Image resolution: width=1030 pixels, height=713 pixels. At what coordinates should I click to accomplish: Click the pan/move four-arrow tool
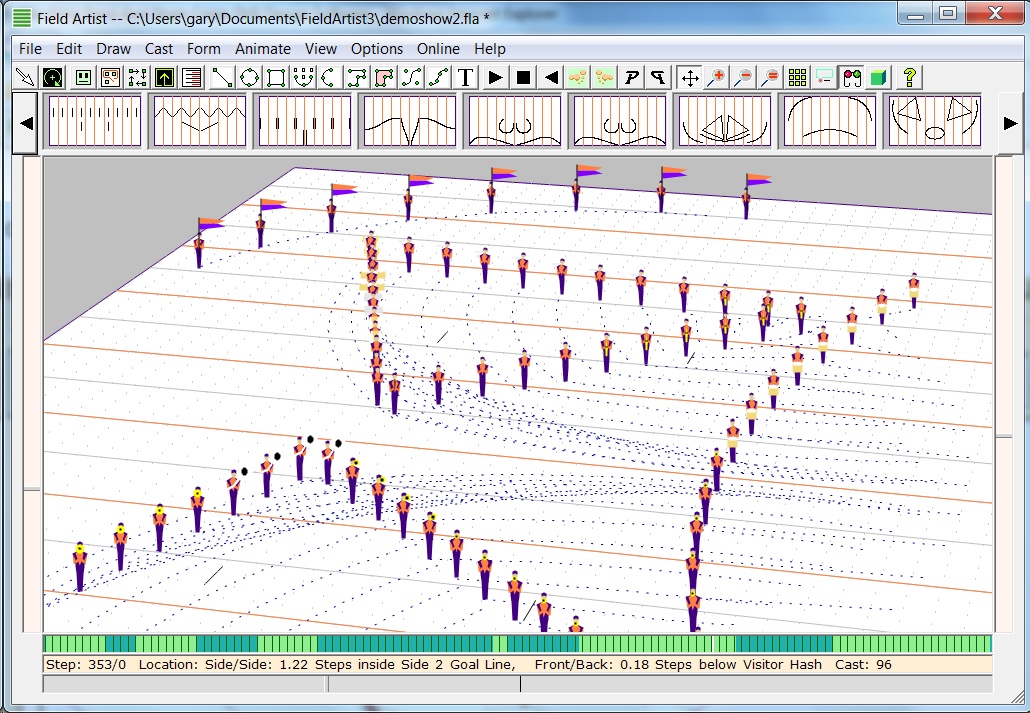point(689,77)
